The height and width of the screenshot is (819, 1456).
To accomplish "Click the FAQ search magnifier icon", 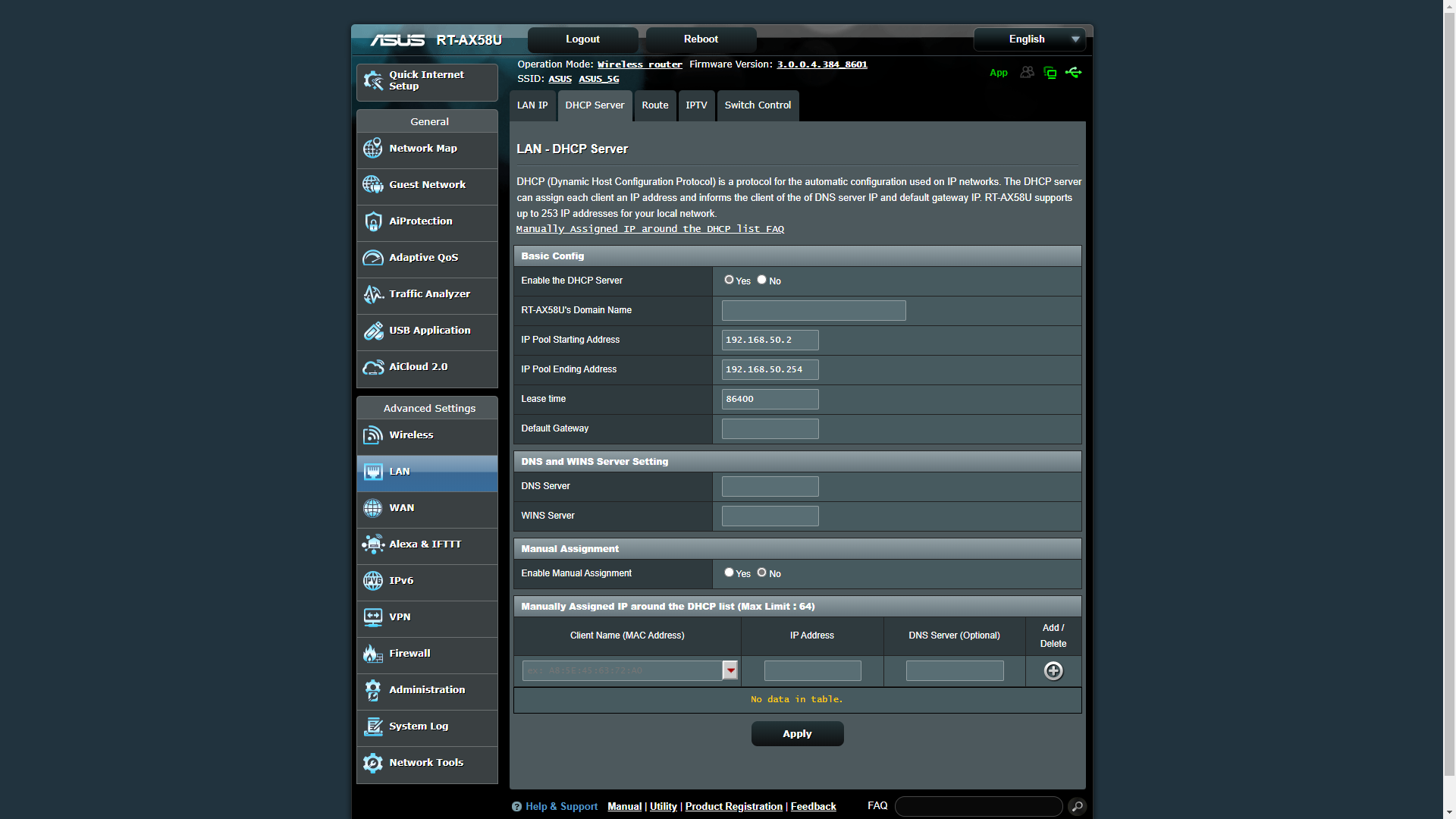I will [1077, 806].
